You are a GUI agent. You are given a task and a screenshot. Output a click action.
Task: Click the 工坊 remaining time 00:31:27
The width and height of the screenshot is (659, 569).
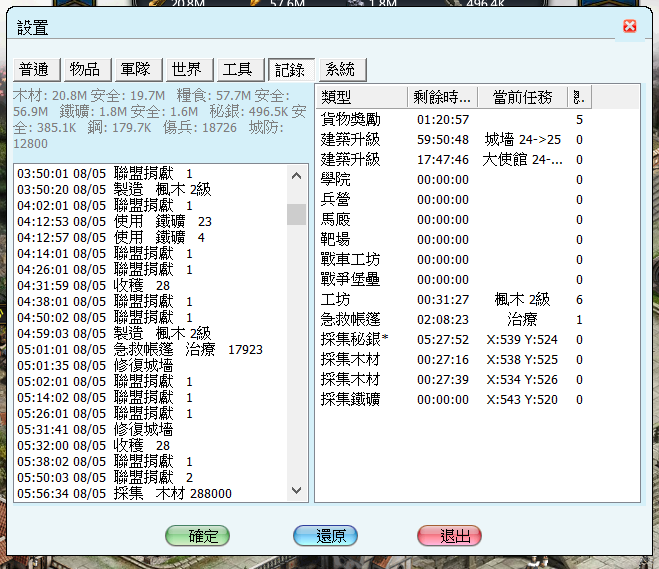443,300
